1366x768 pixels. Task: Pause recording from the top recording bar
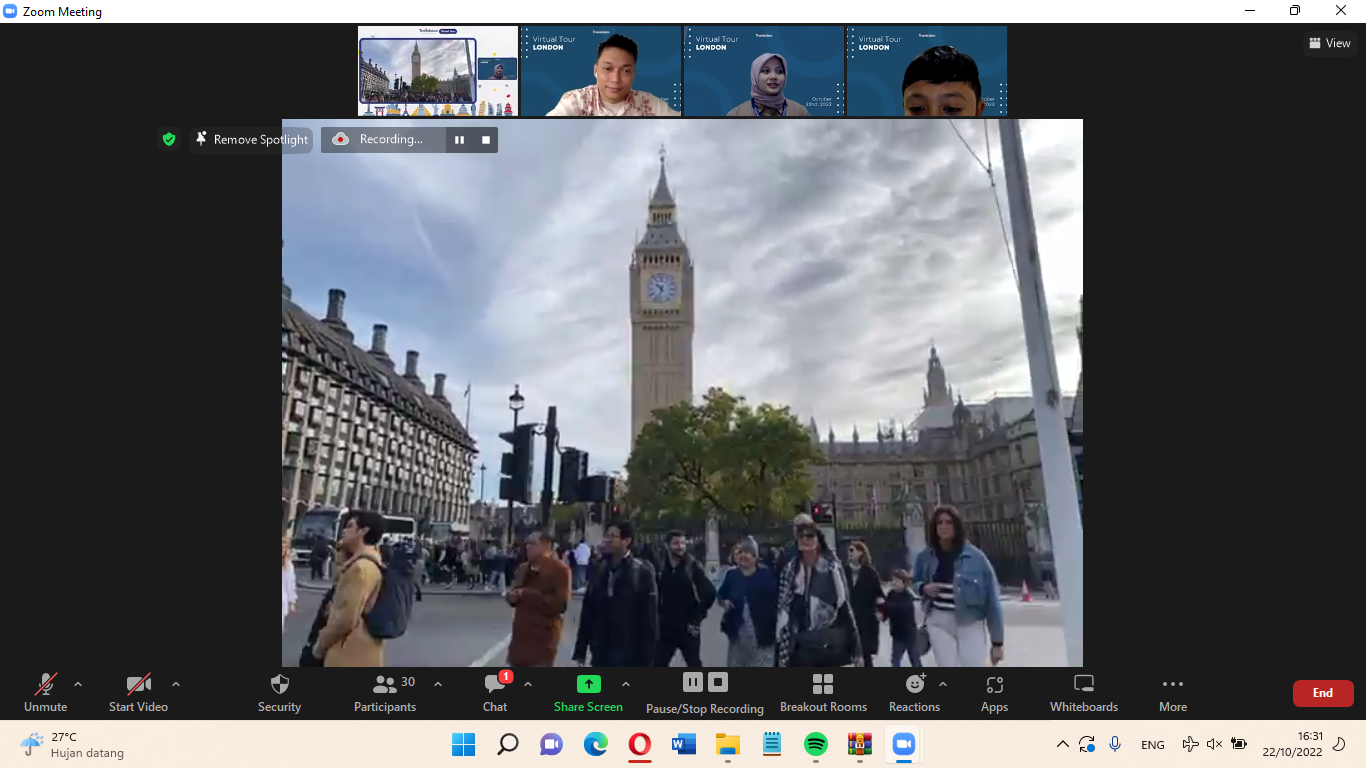tap(459, 140)
